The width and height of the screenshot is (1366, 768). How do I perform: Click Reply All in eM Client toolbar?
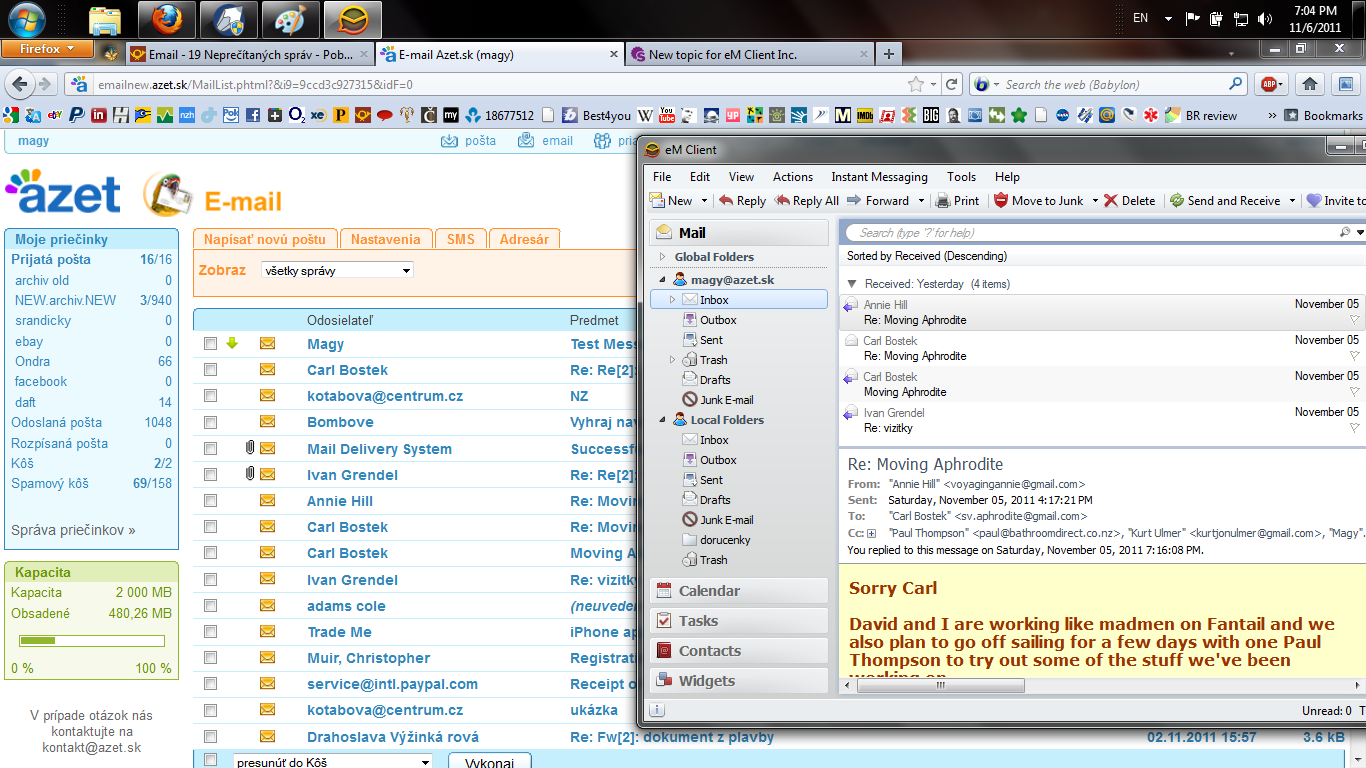click(x=807, y=200)
